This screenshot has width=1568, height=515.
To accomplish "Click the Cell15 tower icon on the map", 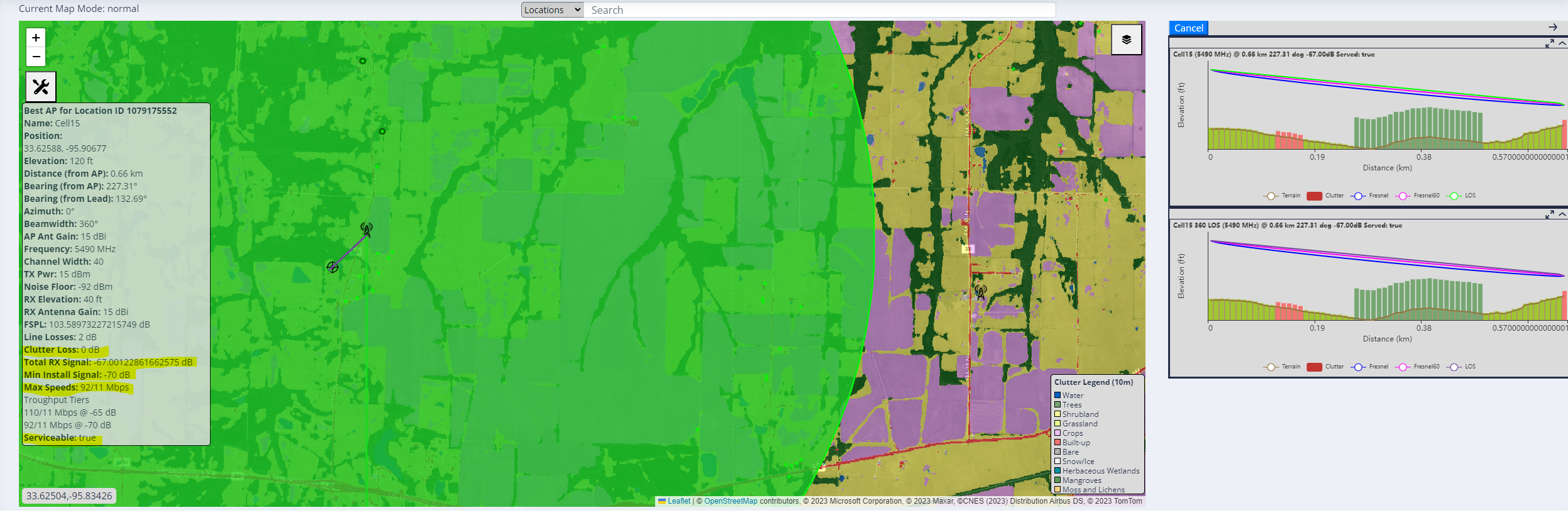I will click(367, 230).
